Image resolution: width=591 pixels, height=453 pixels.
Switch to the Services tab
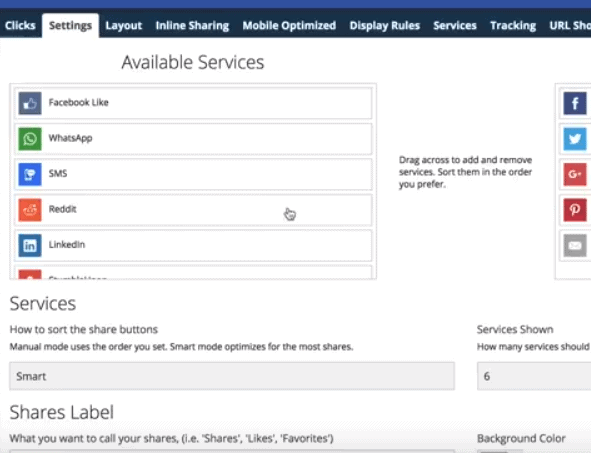pos(455,26)
